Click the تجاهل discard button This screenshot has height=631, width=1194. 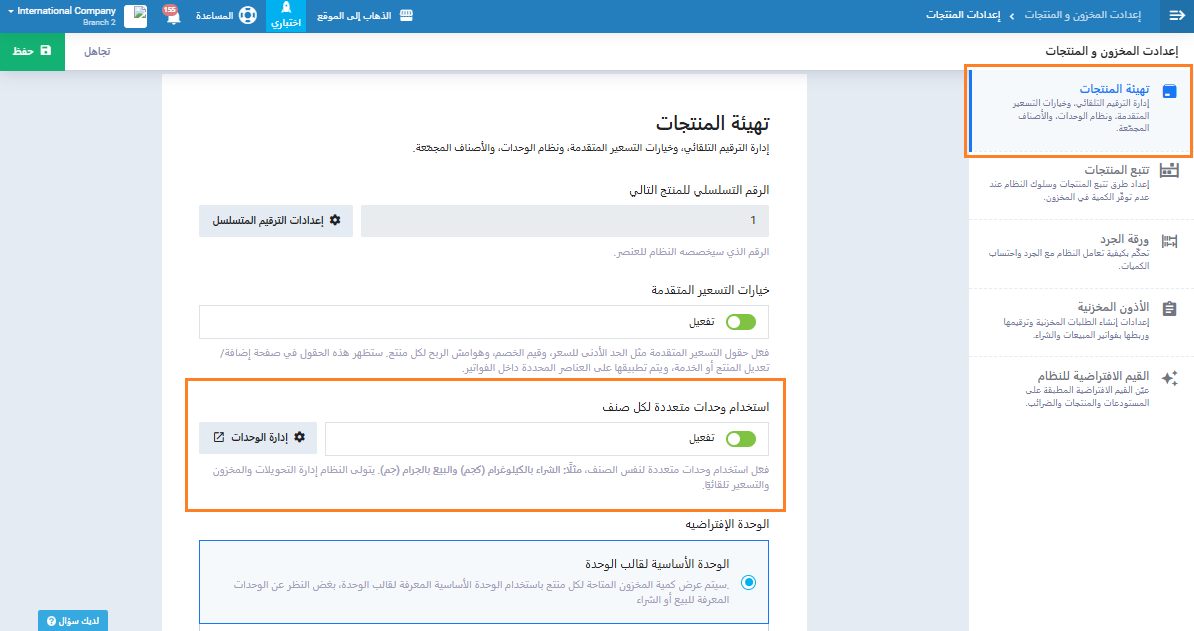(x=97, y=50)
